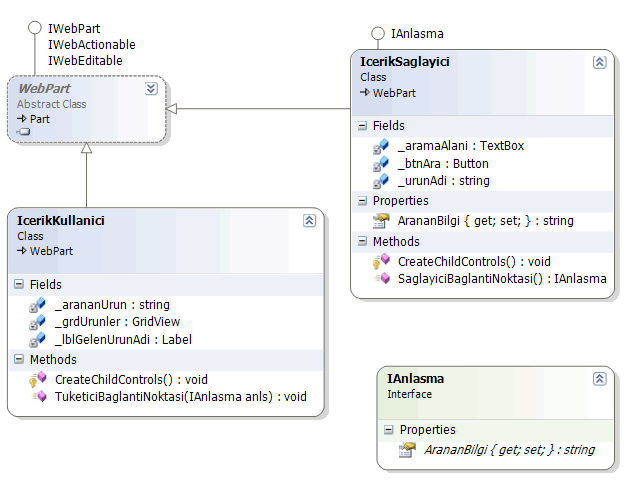Click the _btnAra field icon
The image size is (630, 486).
[x=380, y=164]
